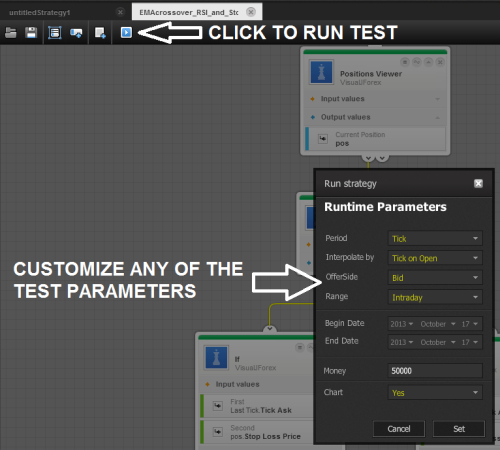This screenshot has height=450, width=500.
Task: Click the Set button
Action: coord(459,429)
